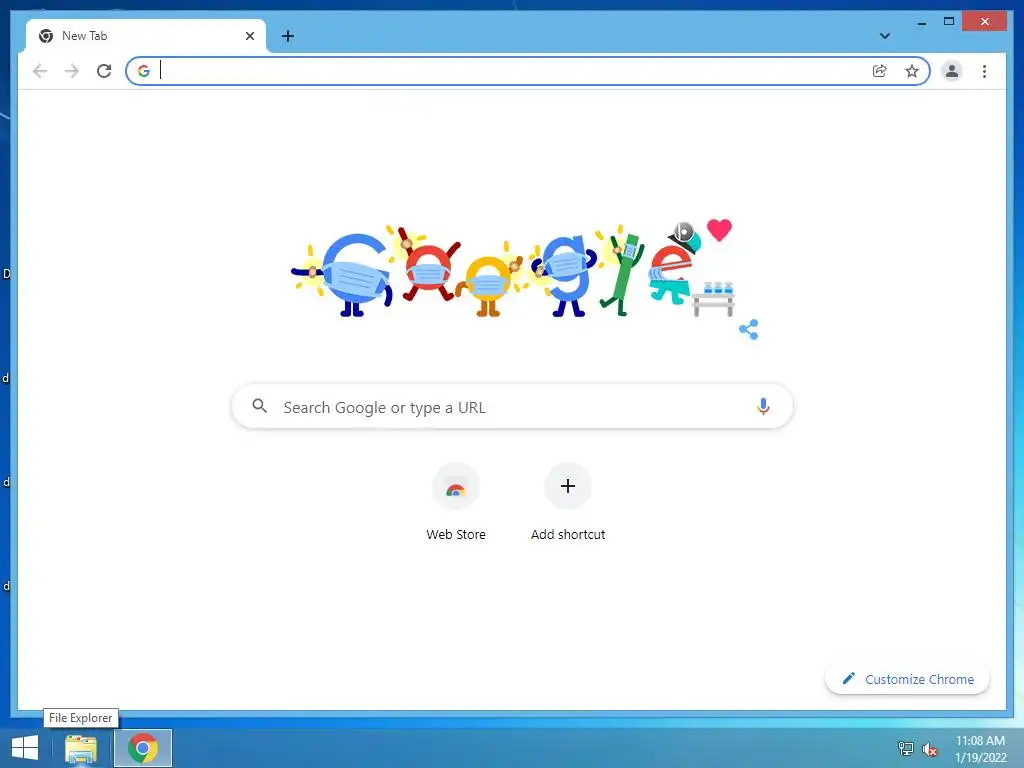Open the network tray icon
1024x768 pixels.
[906, 748]
